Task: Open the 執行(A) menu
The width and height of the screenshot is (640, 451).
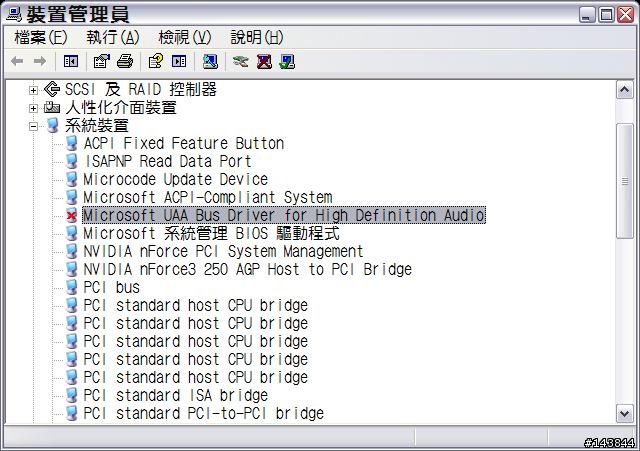Action: point(113,38)
